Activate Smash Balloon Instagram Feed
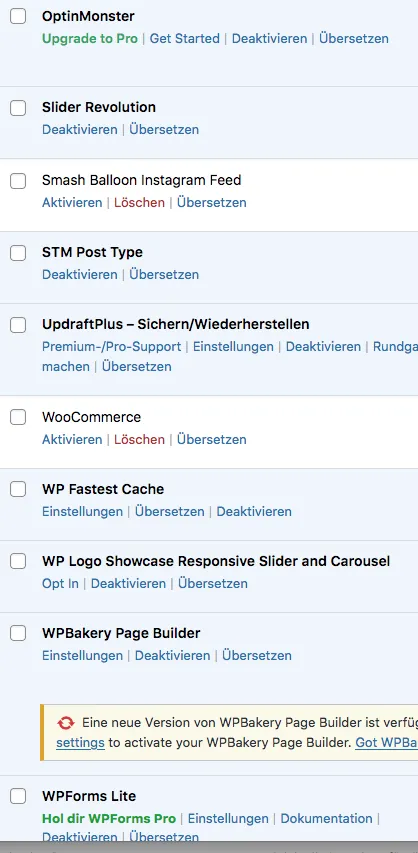Screen dimensions: 418x853 pos(72,202)
